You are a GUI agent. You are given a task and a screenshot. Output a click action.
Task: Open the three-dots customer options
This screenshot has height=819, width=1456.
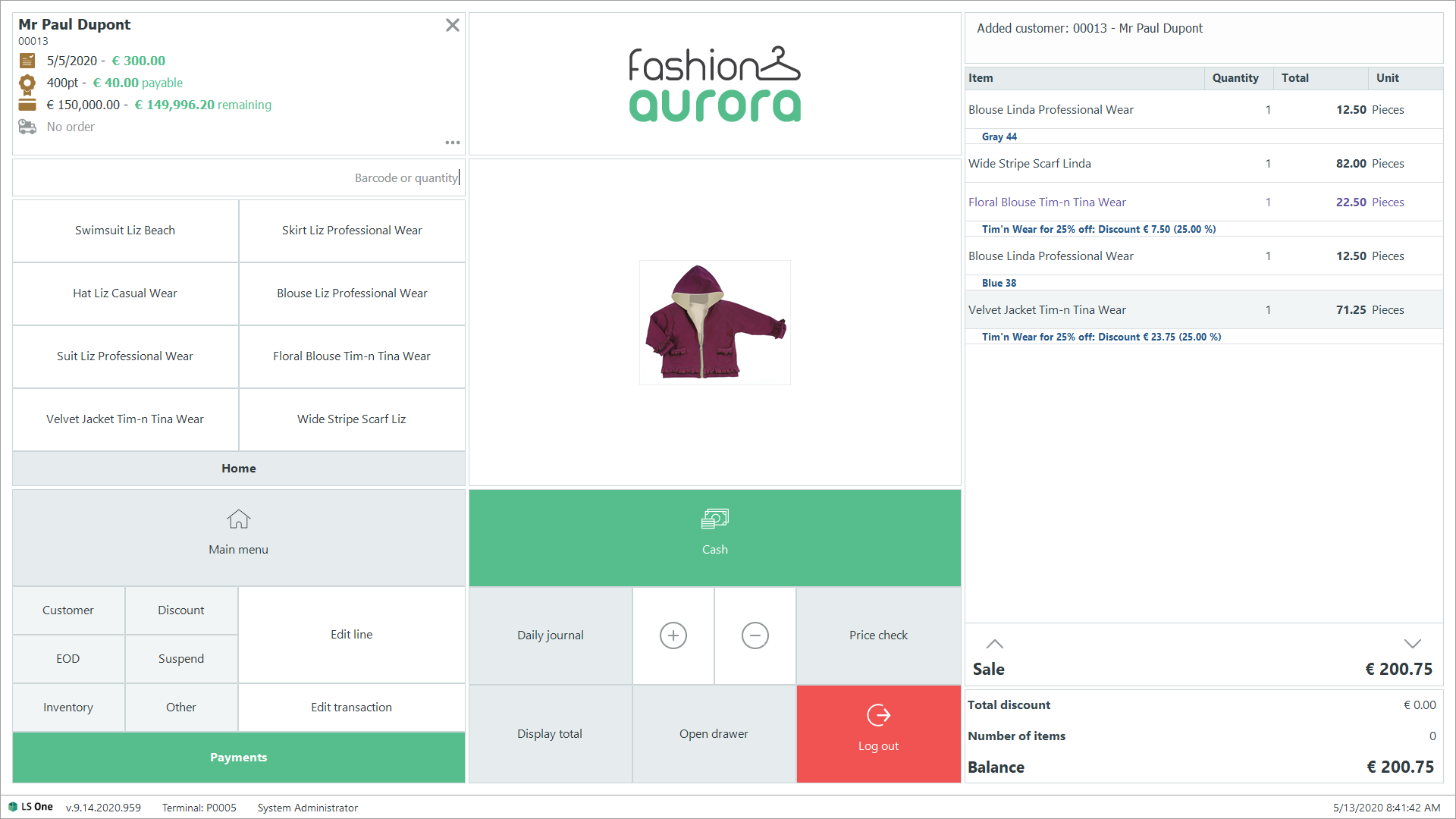coord(453,143)
